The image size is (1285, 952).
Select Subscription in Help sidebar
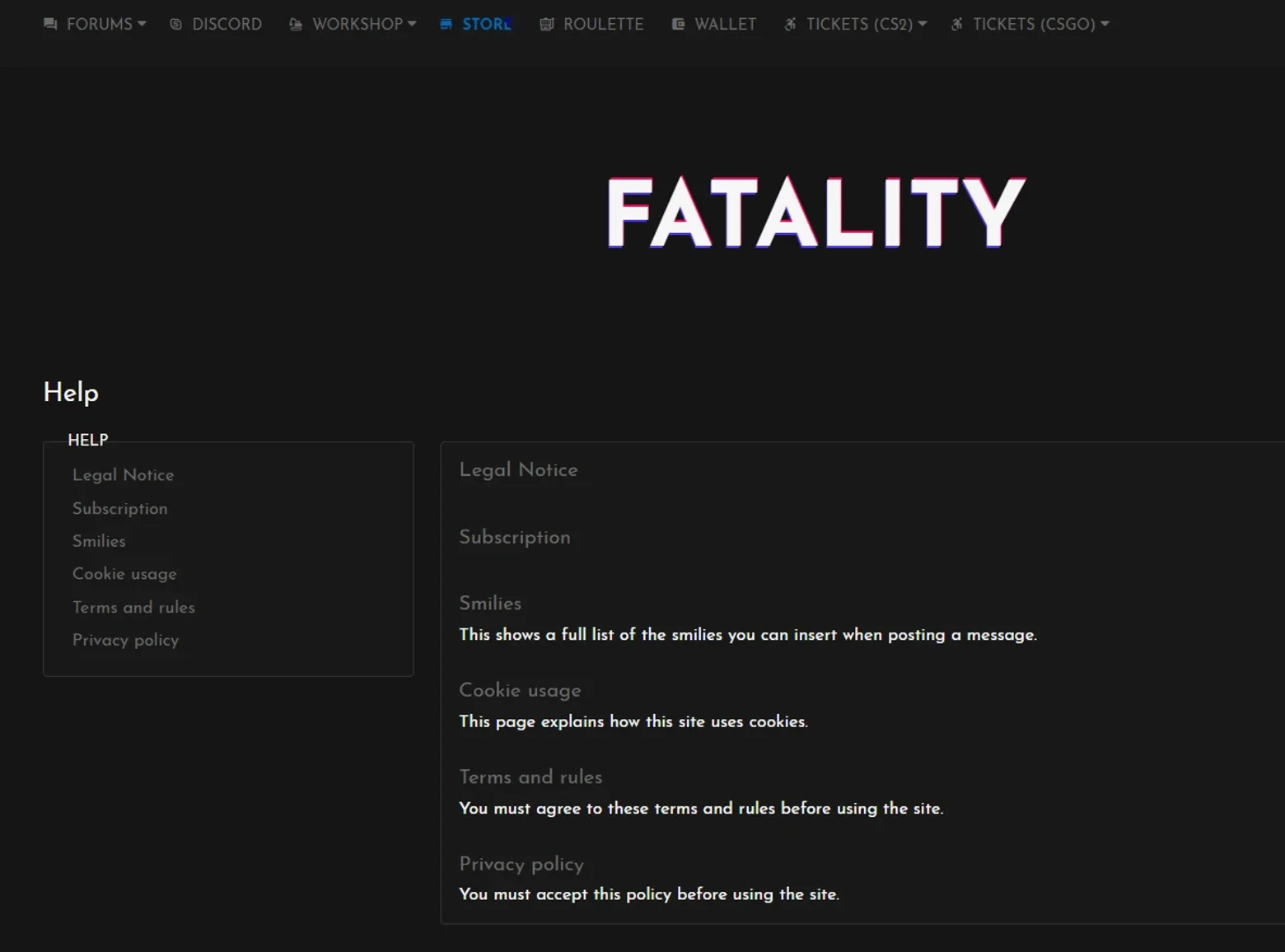click(120, 509)
